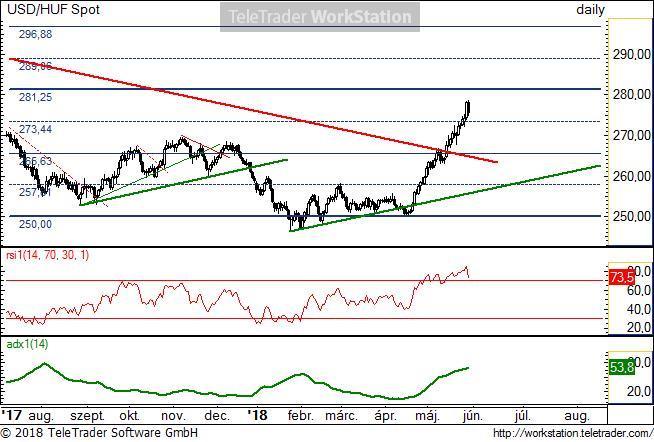Screen dimensions: 654x442
Task: Click the rsi1(14, 70, 30, 1) indicator label
Action: coord(48,255)
